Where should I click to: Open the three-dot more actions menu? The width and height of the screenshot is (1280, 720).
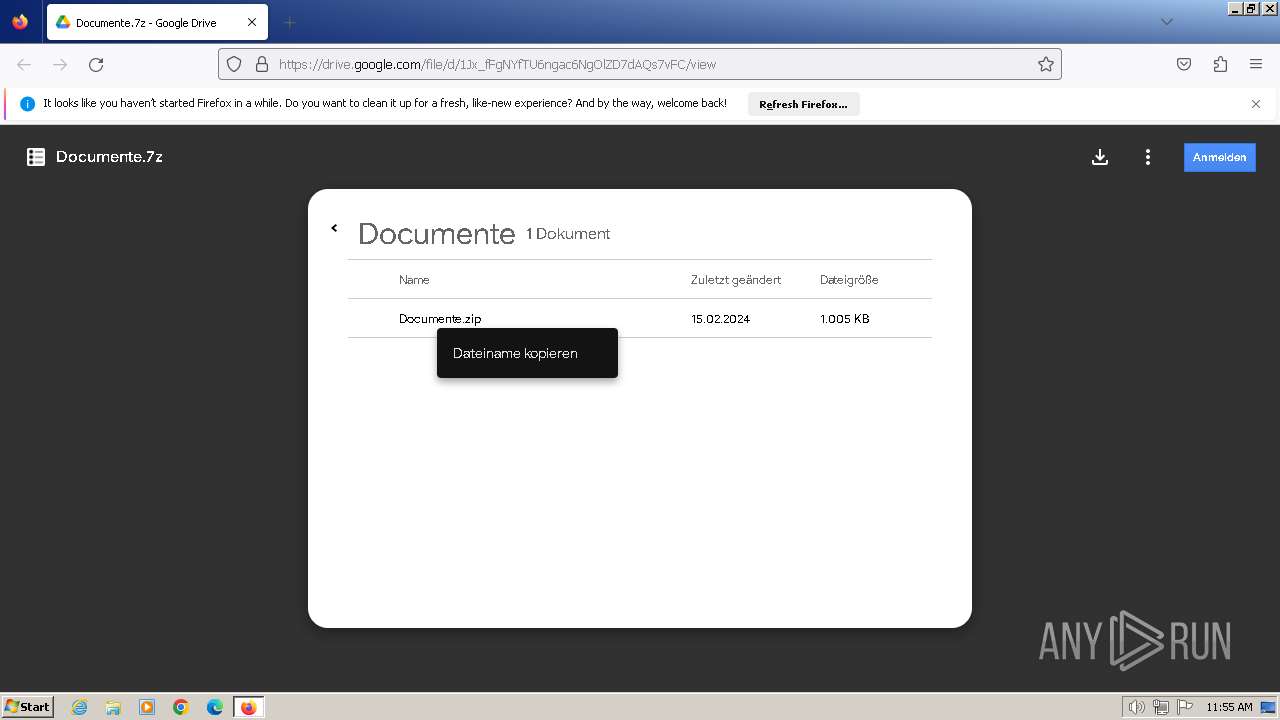tap(1148, 157)
